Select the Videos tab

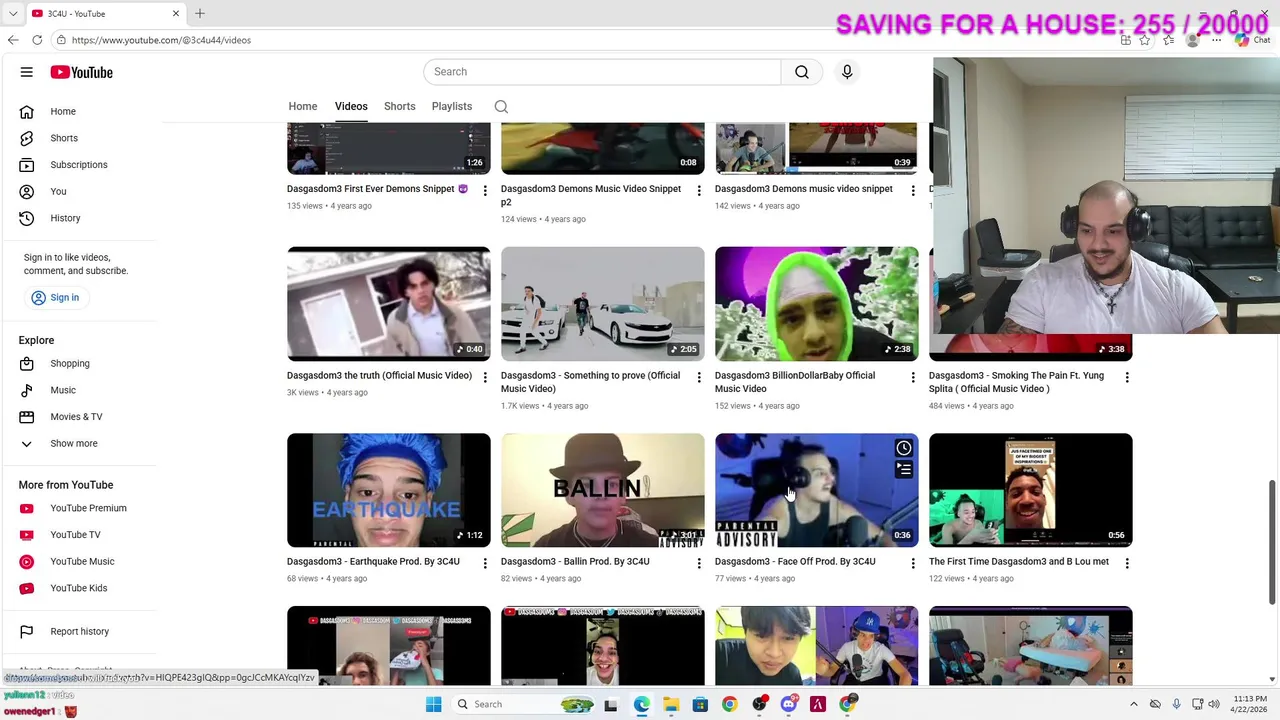pos(351,106)
